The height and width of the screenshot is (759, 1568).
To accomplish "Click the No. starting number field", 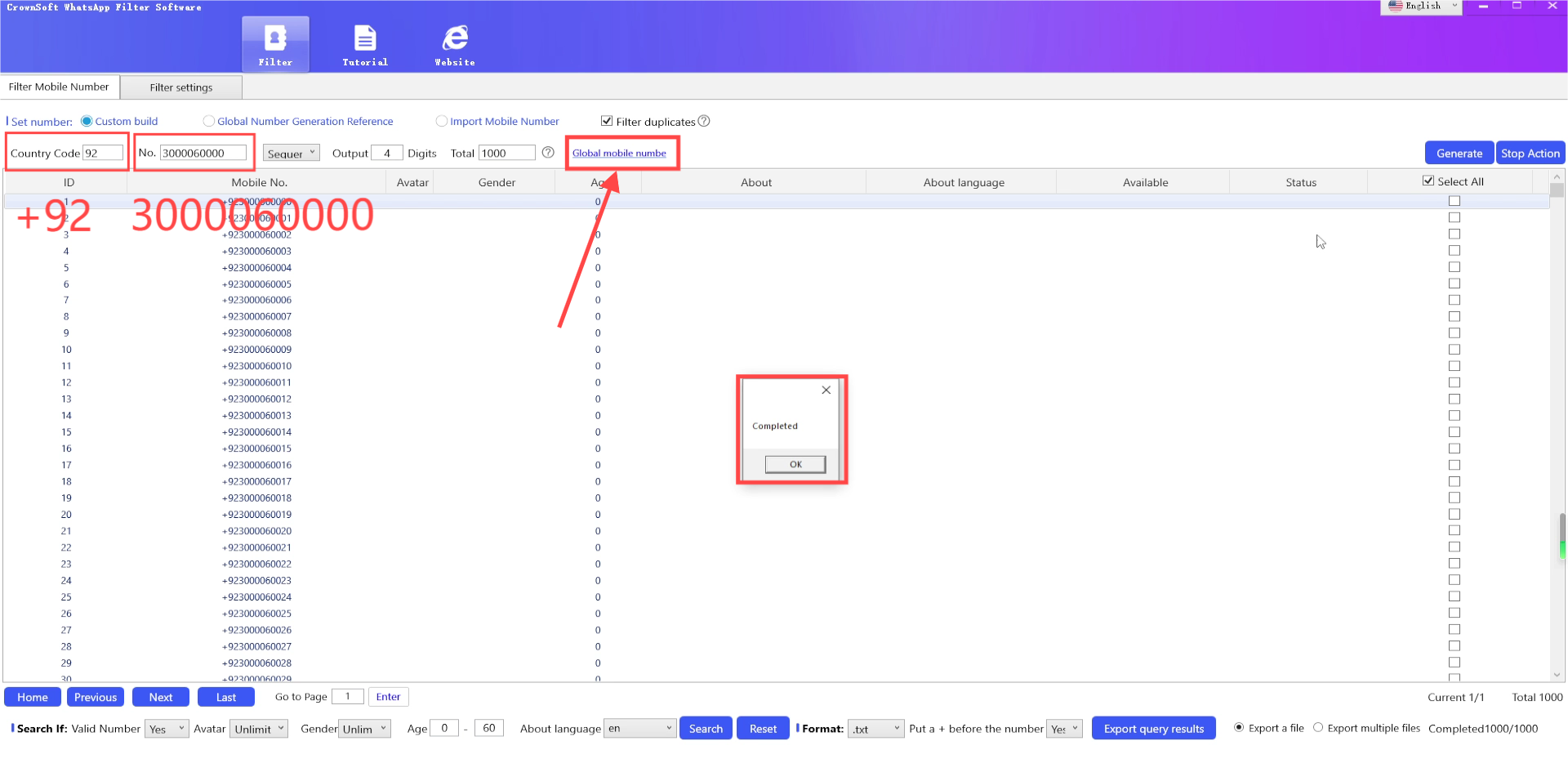I will (x=203, y=153).
